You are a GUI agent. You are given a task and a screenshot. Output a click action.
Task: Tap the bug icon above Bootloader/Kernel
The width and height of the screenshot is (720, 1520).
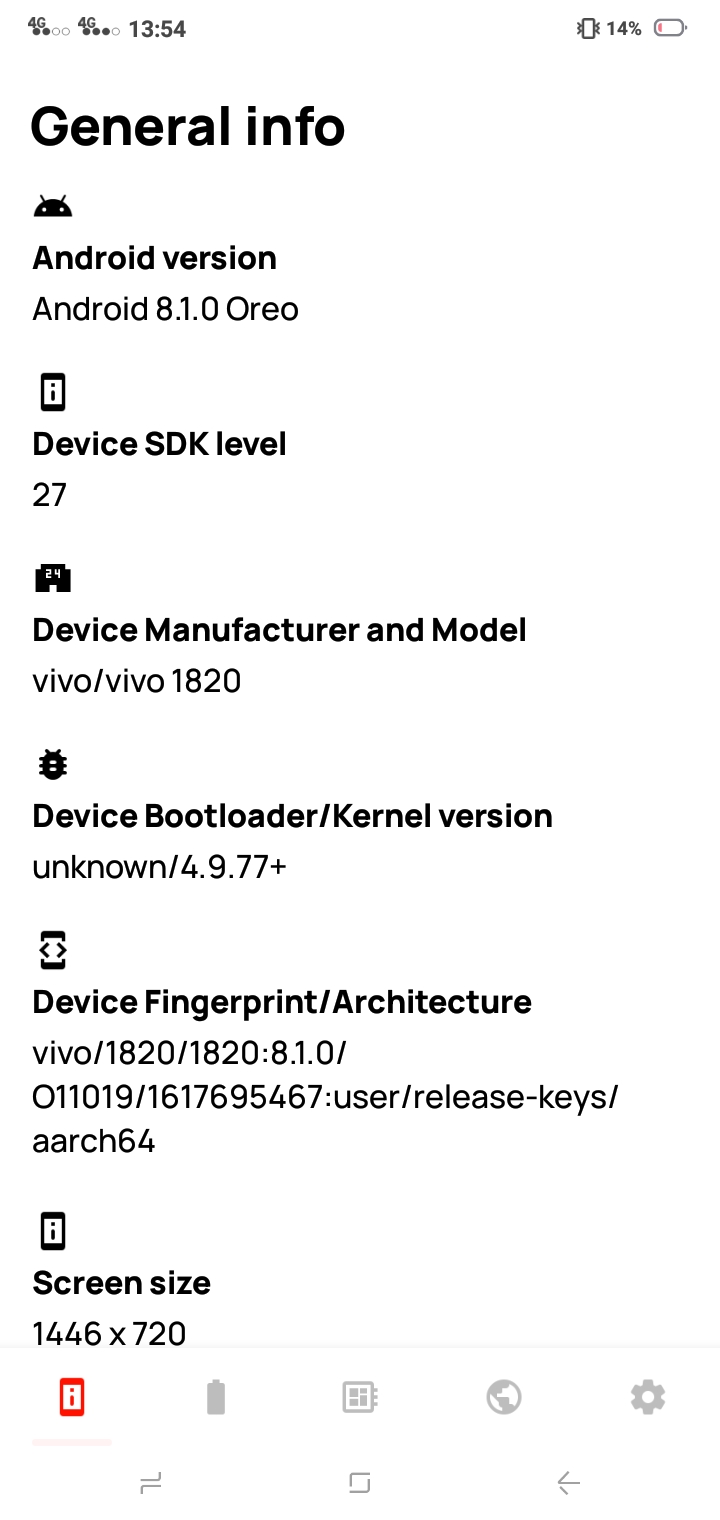(53, 765)
